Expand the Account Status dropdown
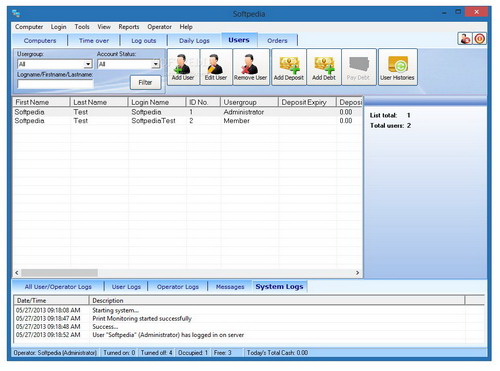The image size is (500, 371). [156, 64]
